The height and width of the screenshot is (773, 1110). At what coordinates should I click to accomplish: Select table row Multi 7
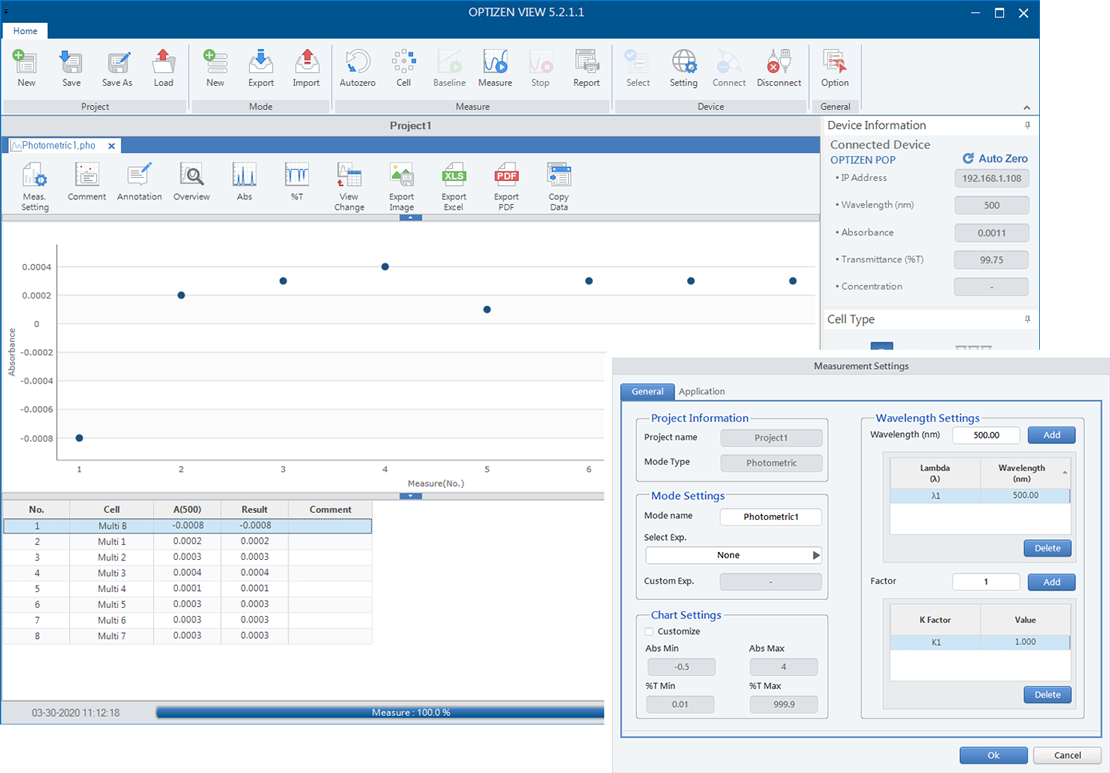point(187,636)
